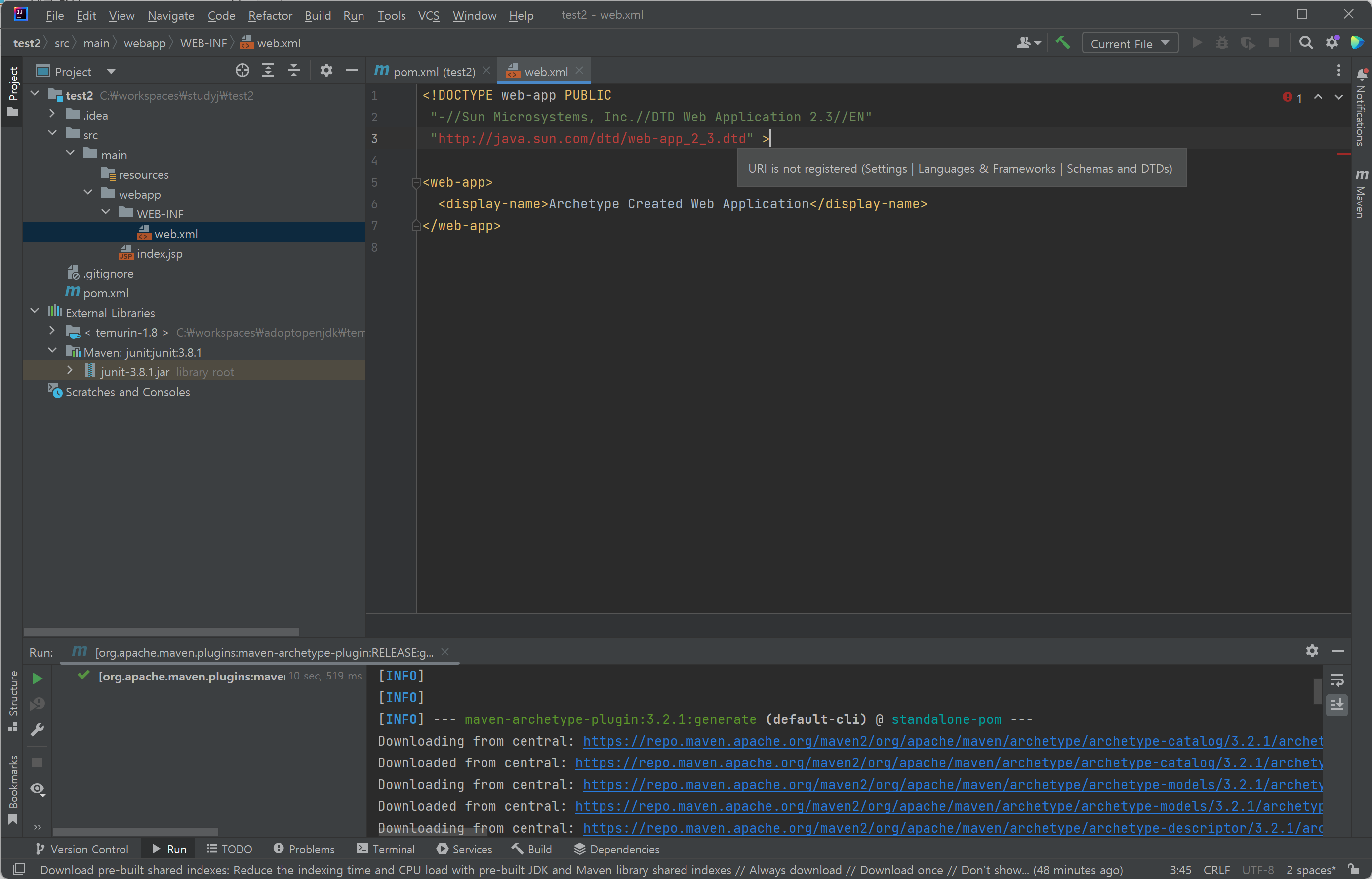
Task: Click the Build Project hammer icon
Action: click(1062, 43)
